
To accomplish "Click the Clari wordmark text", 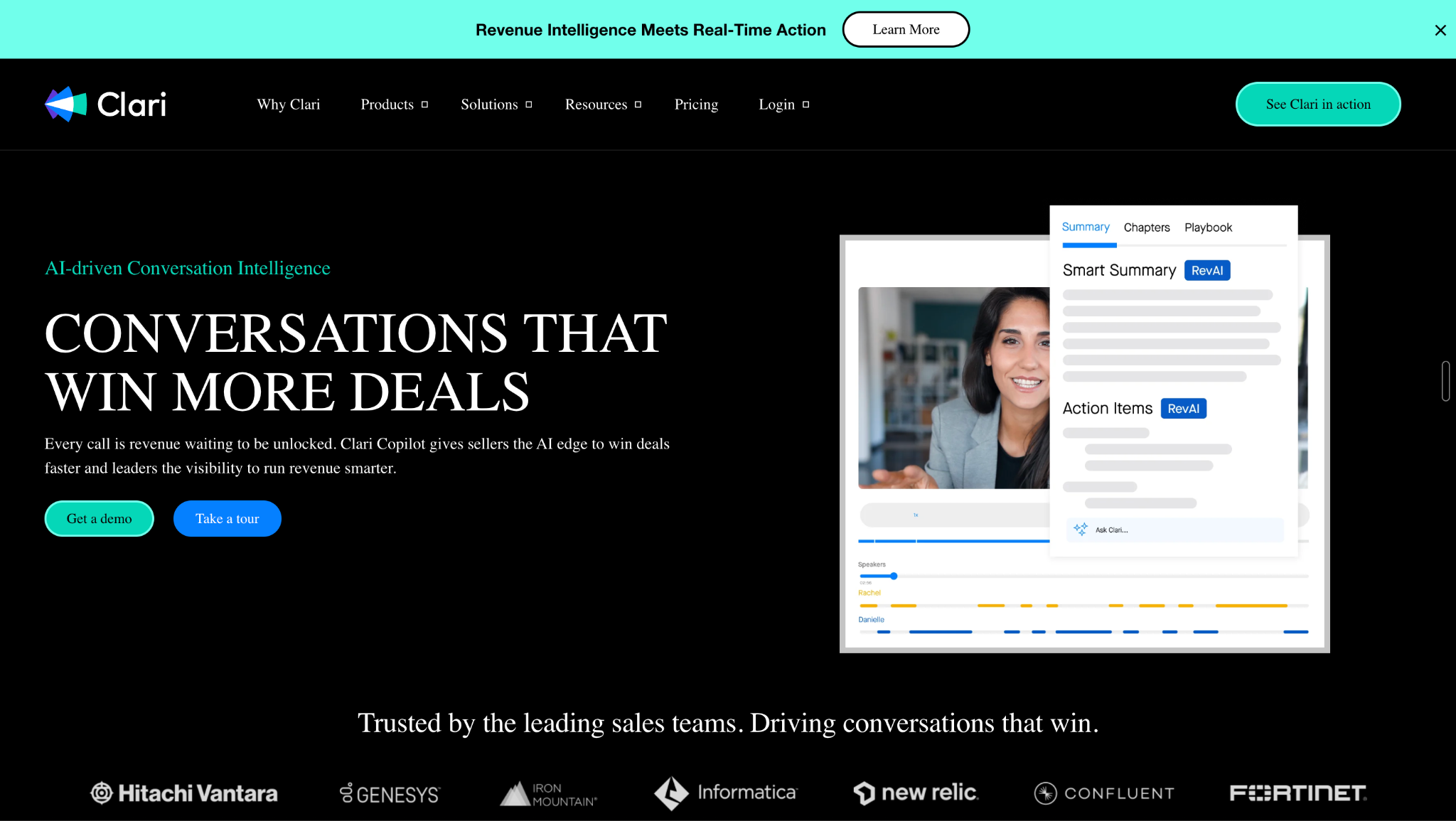I will click(132, 104).
